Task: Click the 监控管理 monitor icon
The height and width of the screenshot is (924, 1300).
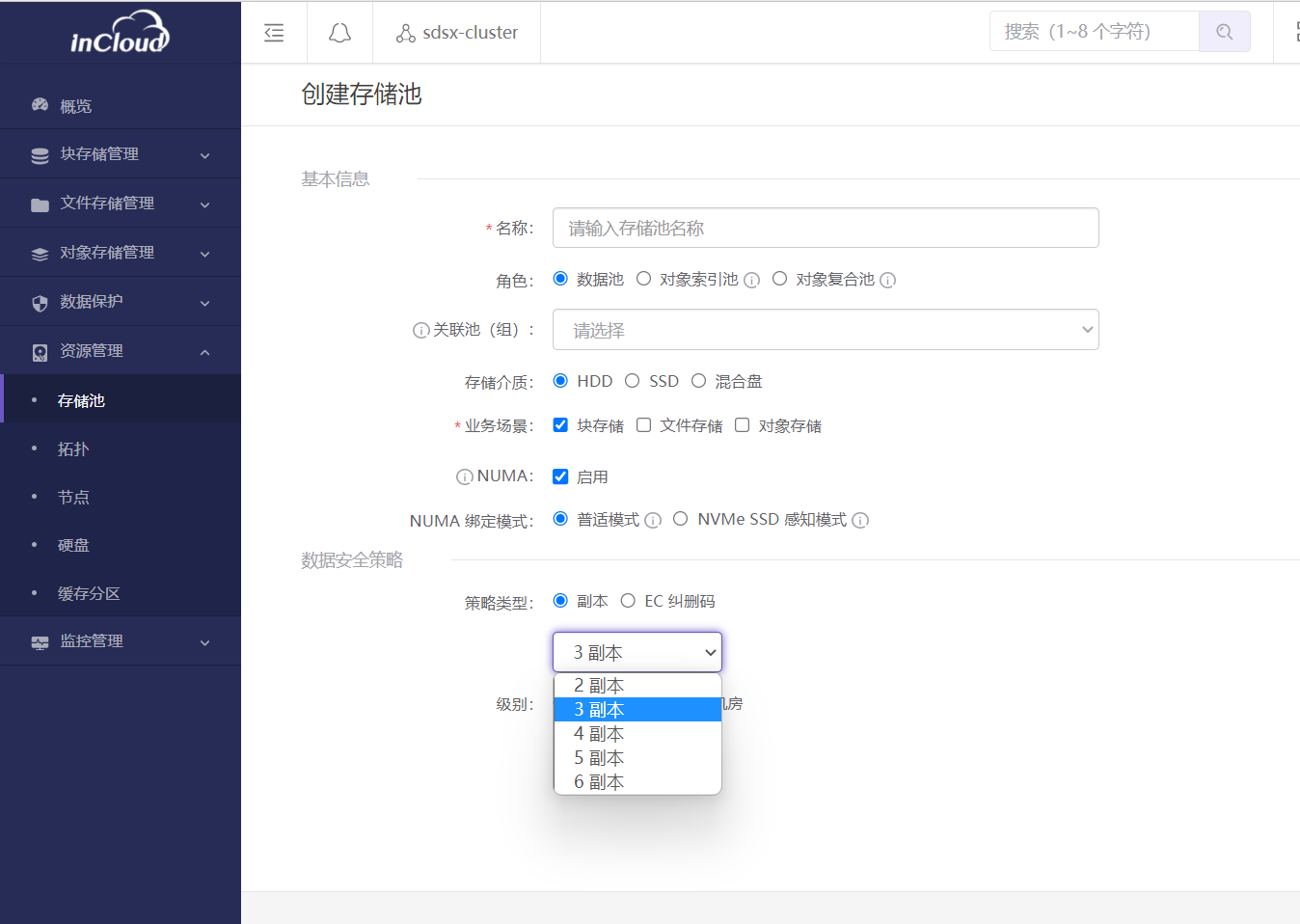Action: [x=40, y=642]
